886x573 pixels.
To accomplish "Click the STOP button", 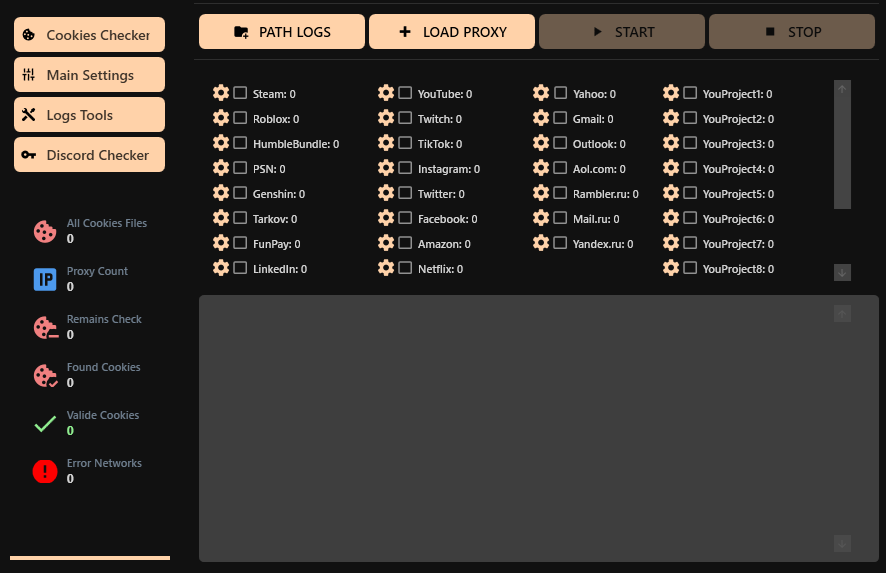I will 792,32.
